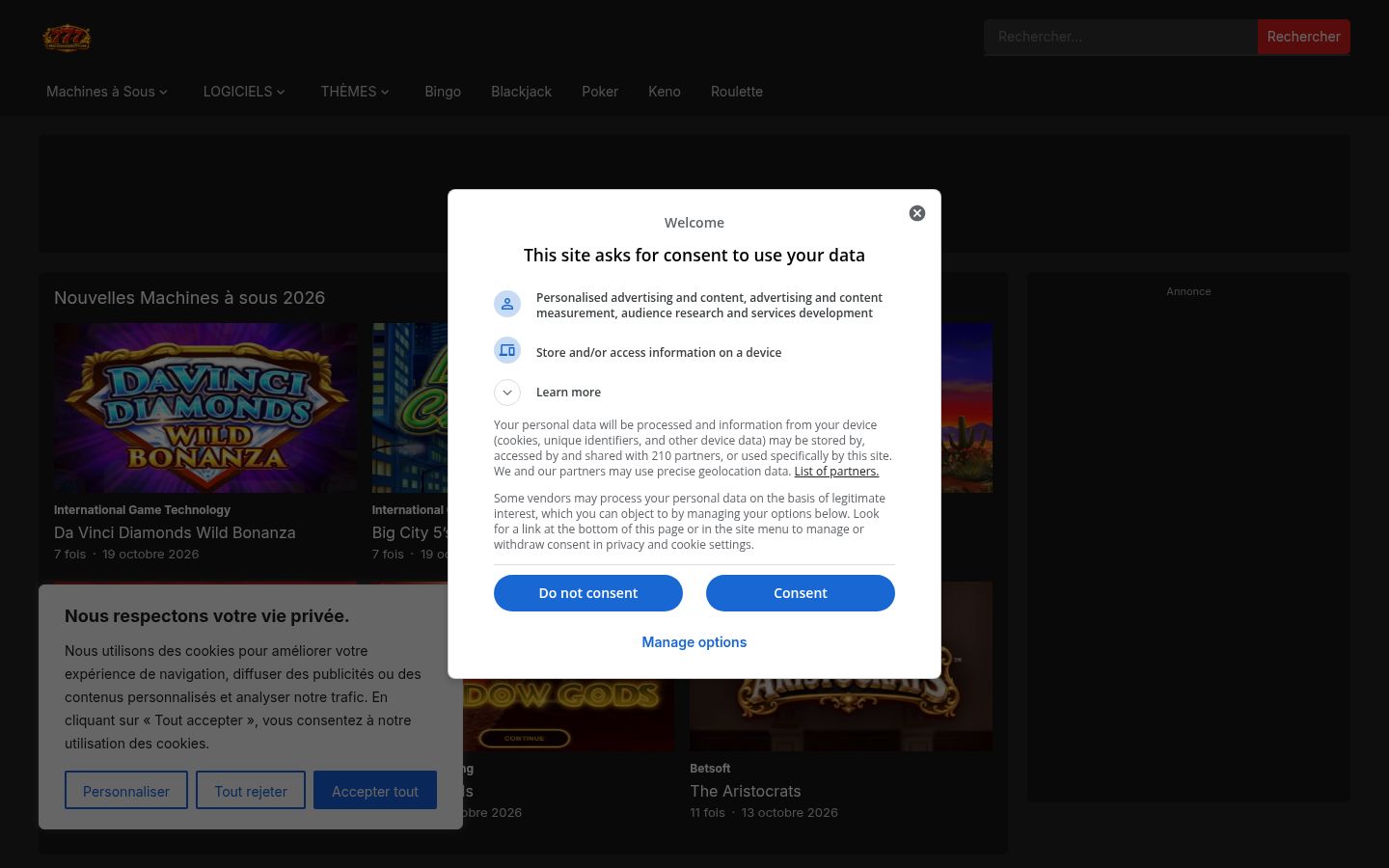Open The Aristocrats game title
Image resolution: width=1389 pixels, height=868 pixels.
pyautogui.click(x=746, y=791)
